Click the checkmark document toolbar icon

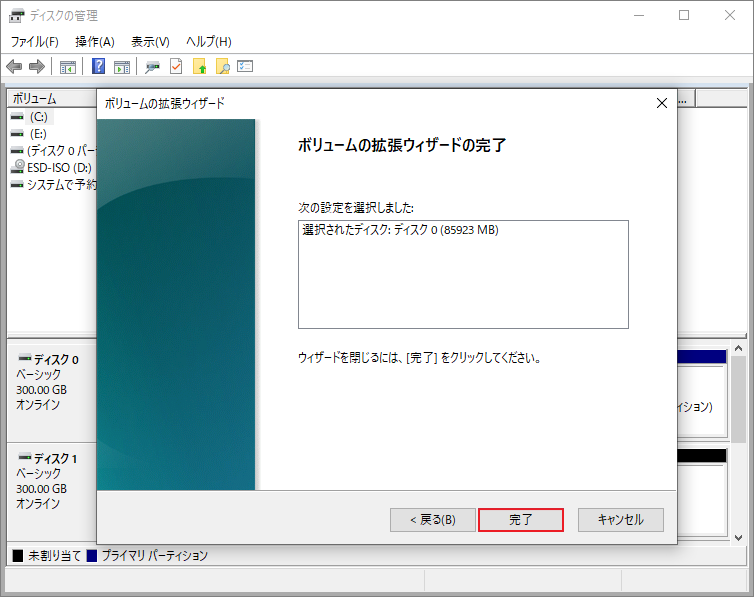(176, 66)
